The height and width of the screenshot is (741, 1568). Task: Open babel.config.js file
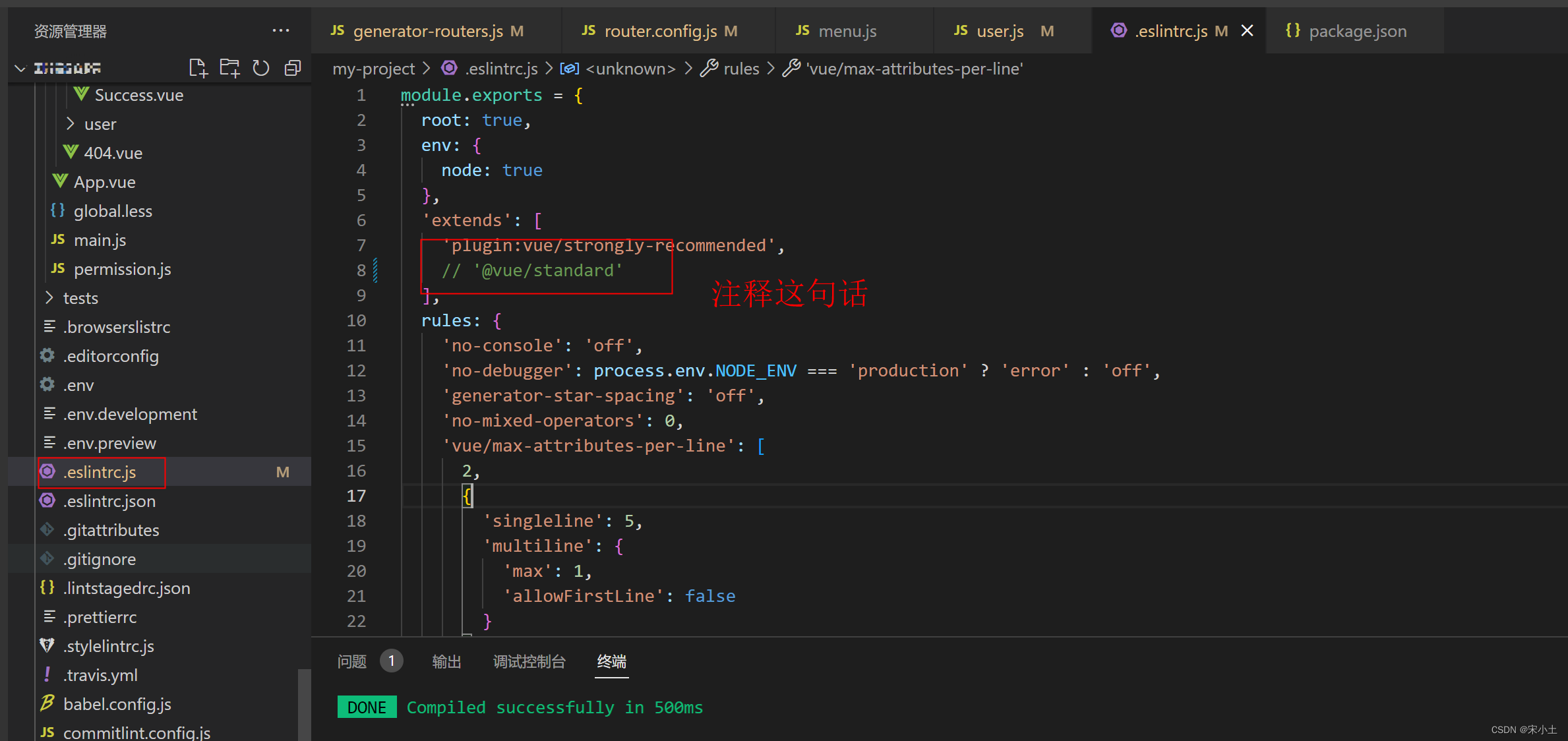coord(117,704)
